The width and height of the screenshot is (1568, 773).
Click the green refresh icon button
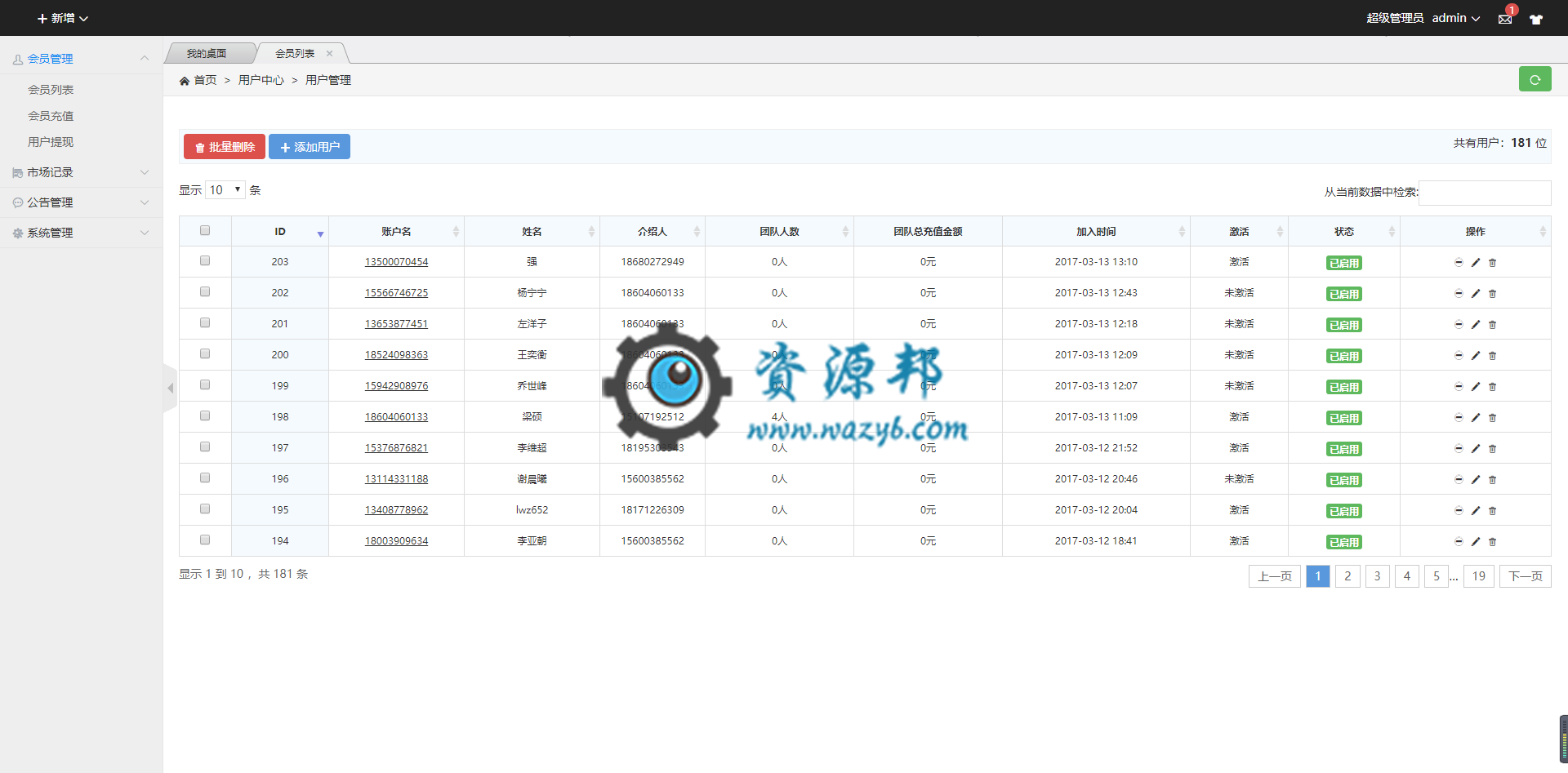(x=1535, y=79)
